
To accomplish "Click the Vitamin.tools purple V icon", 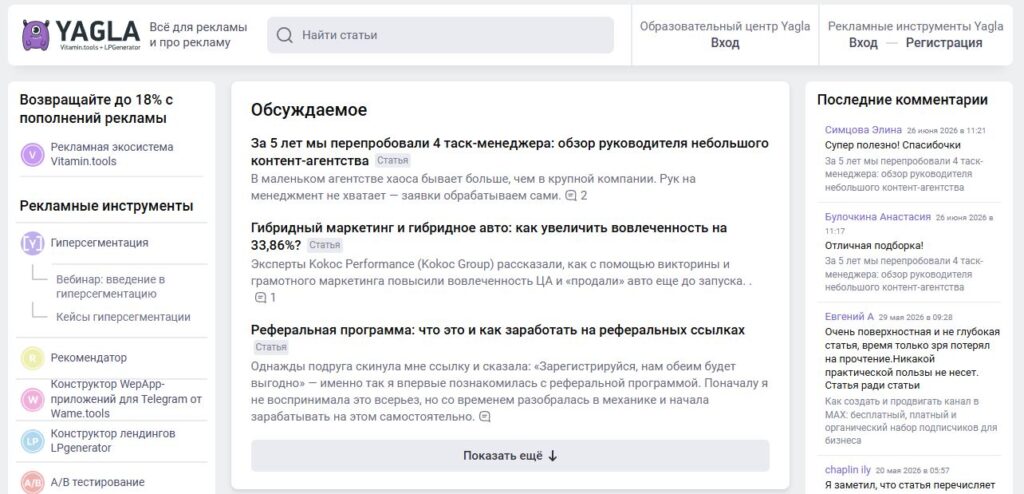I will [32, 155].
